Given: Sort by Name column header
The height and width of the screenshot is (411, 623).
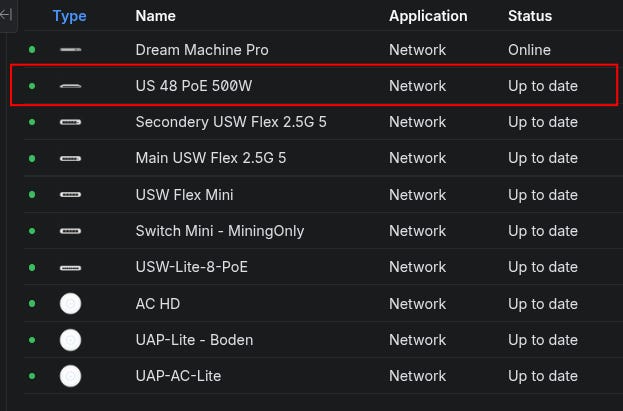Looking at the screenshot, I should click(x=155, y=16).
